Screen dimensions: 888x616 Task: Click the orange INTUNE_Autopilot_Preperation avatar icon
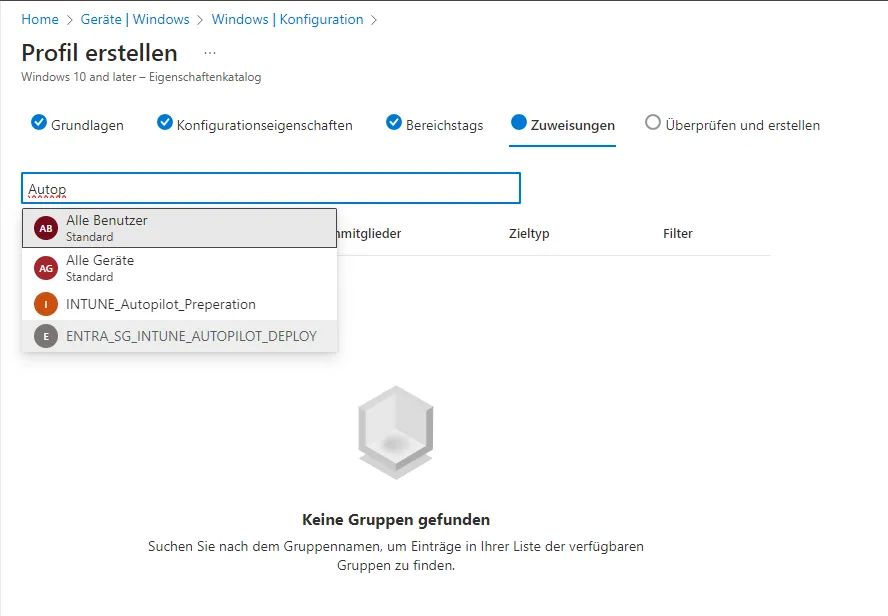46,304
